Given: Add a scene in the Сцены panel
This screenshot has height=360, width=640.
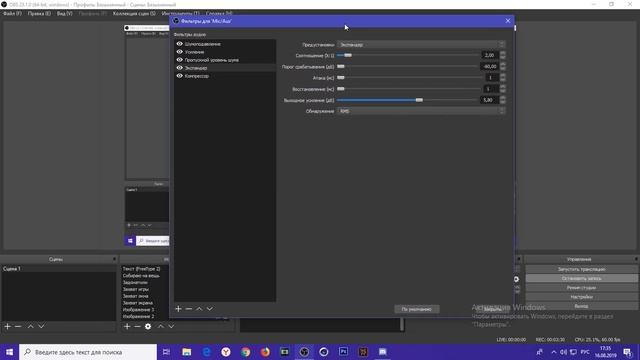Looking at the screenshot, I should [7, 327].
